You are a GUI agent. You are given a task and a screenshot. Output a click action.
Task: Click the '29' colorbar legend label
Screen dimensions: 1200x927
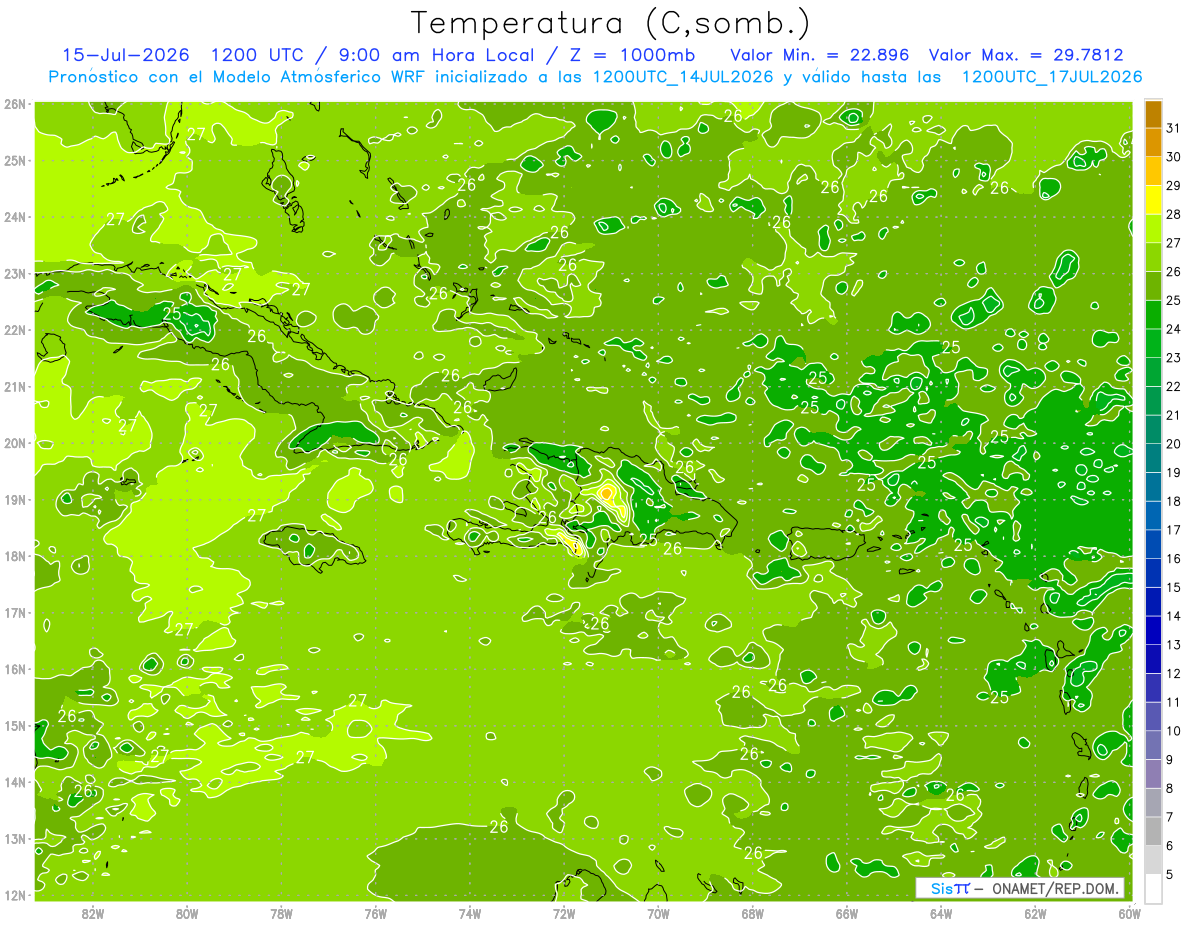tap(1174, 186)
